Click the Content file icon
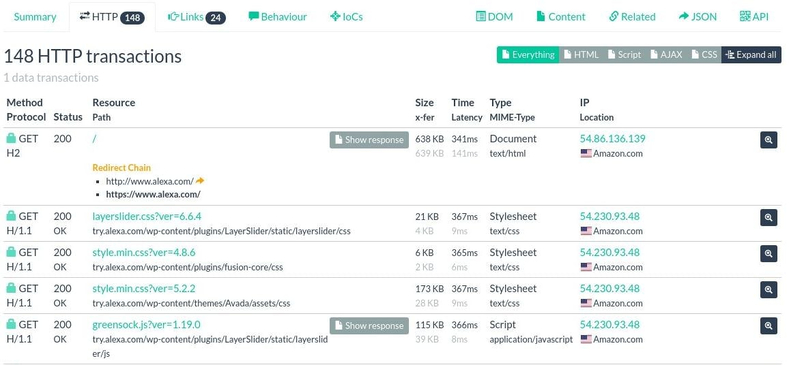 tap(541, 17)
